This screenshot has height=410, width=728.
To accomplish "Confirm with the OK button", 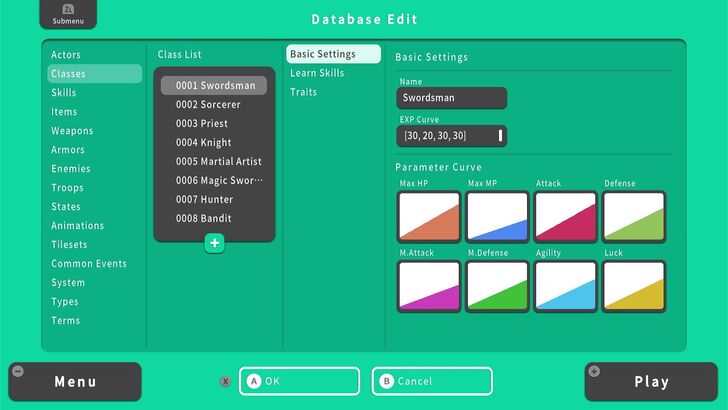I will coord(299,381).
